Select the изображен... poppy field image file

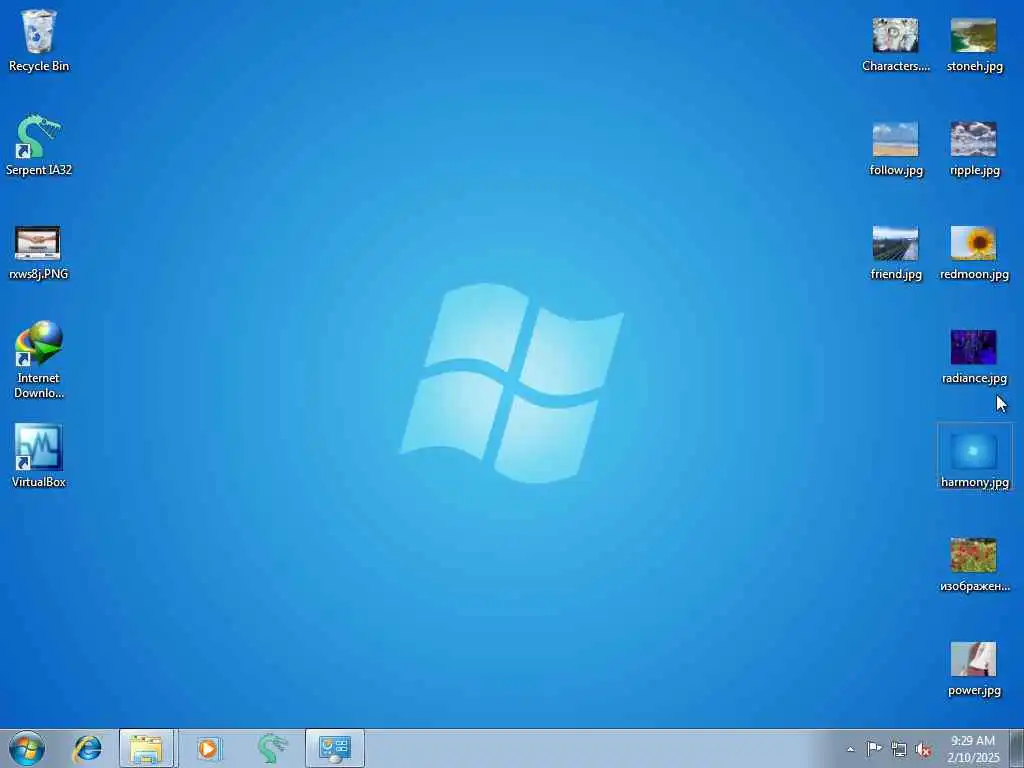974,564
